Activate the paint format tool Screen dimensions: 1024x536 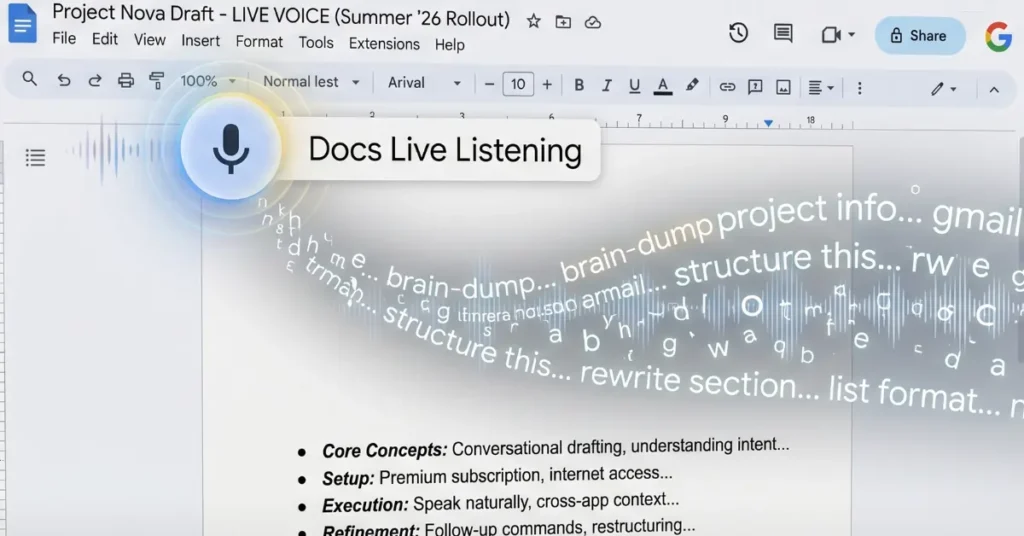(x=157, y=81)
